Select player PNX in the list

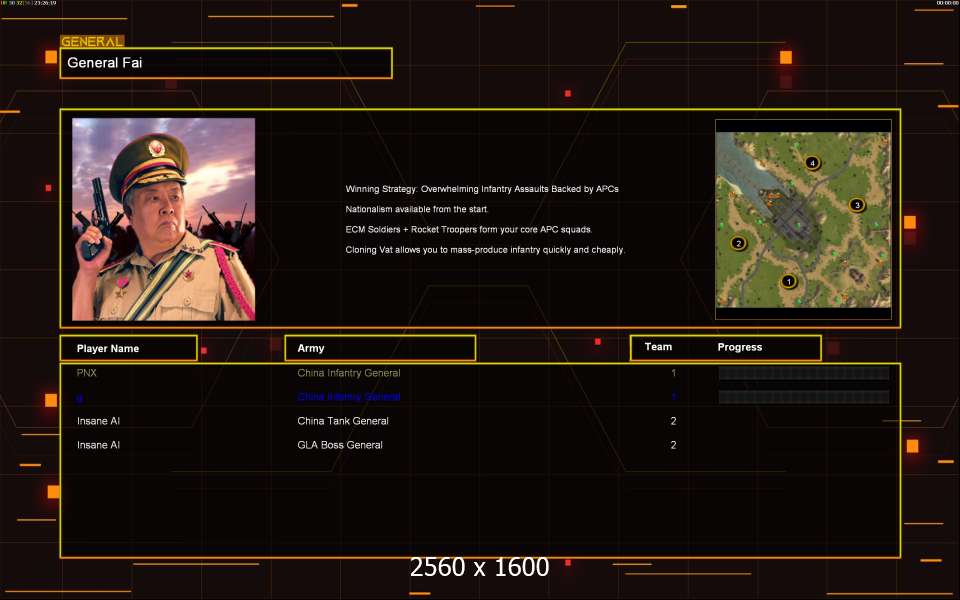pyautogui.click(x=88, y=373)
